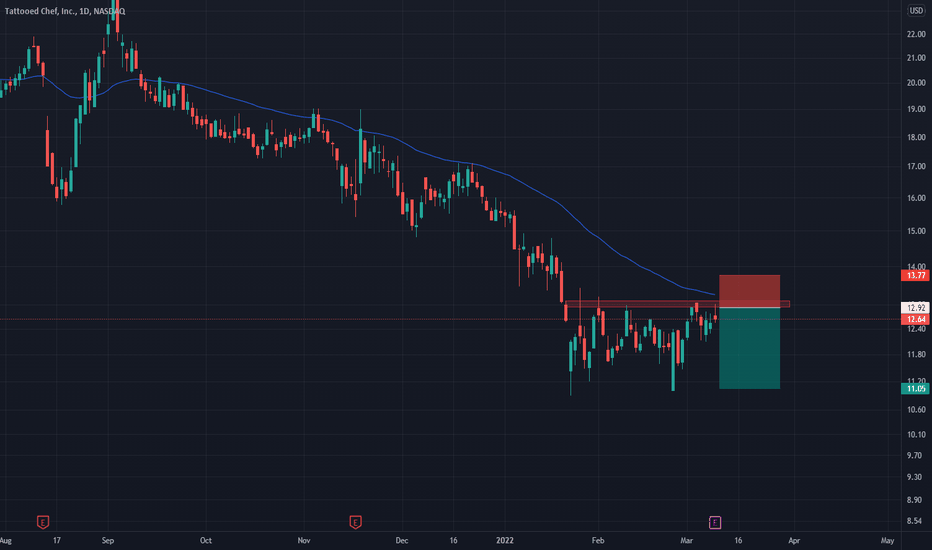Image resolution: width=932 pixels, height=550 pixels.
Task: Click the 14.00 price axis label
Action: coord(916,266)
